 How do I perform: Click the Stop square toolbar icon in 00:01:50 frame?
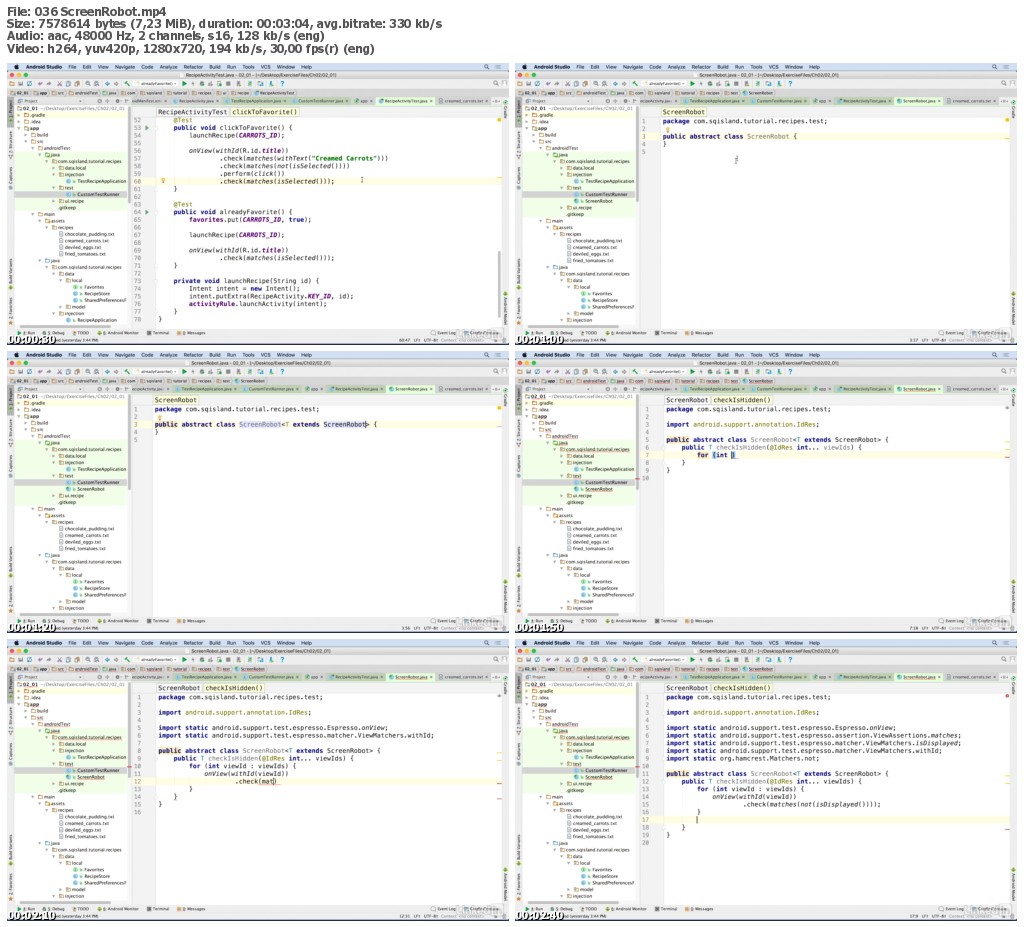pos(737,372)
